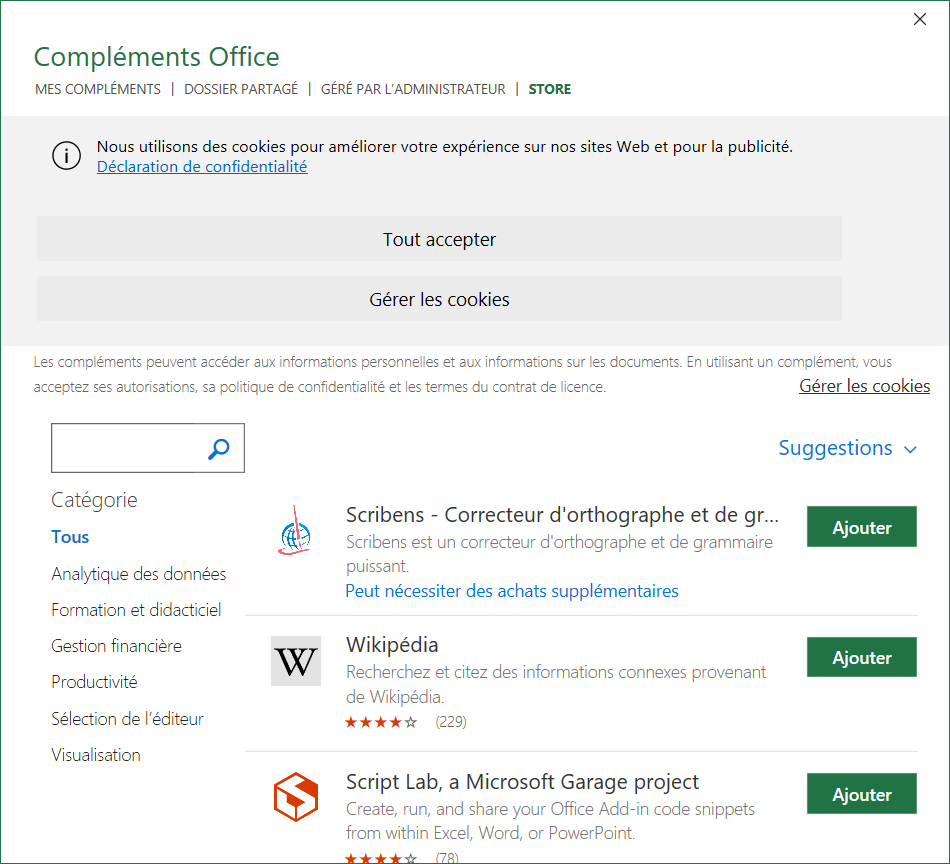This screenshot has width=950, height=864.
Task: Open the Déclaration de confidentialité link
Action: click(202, 167)
